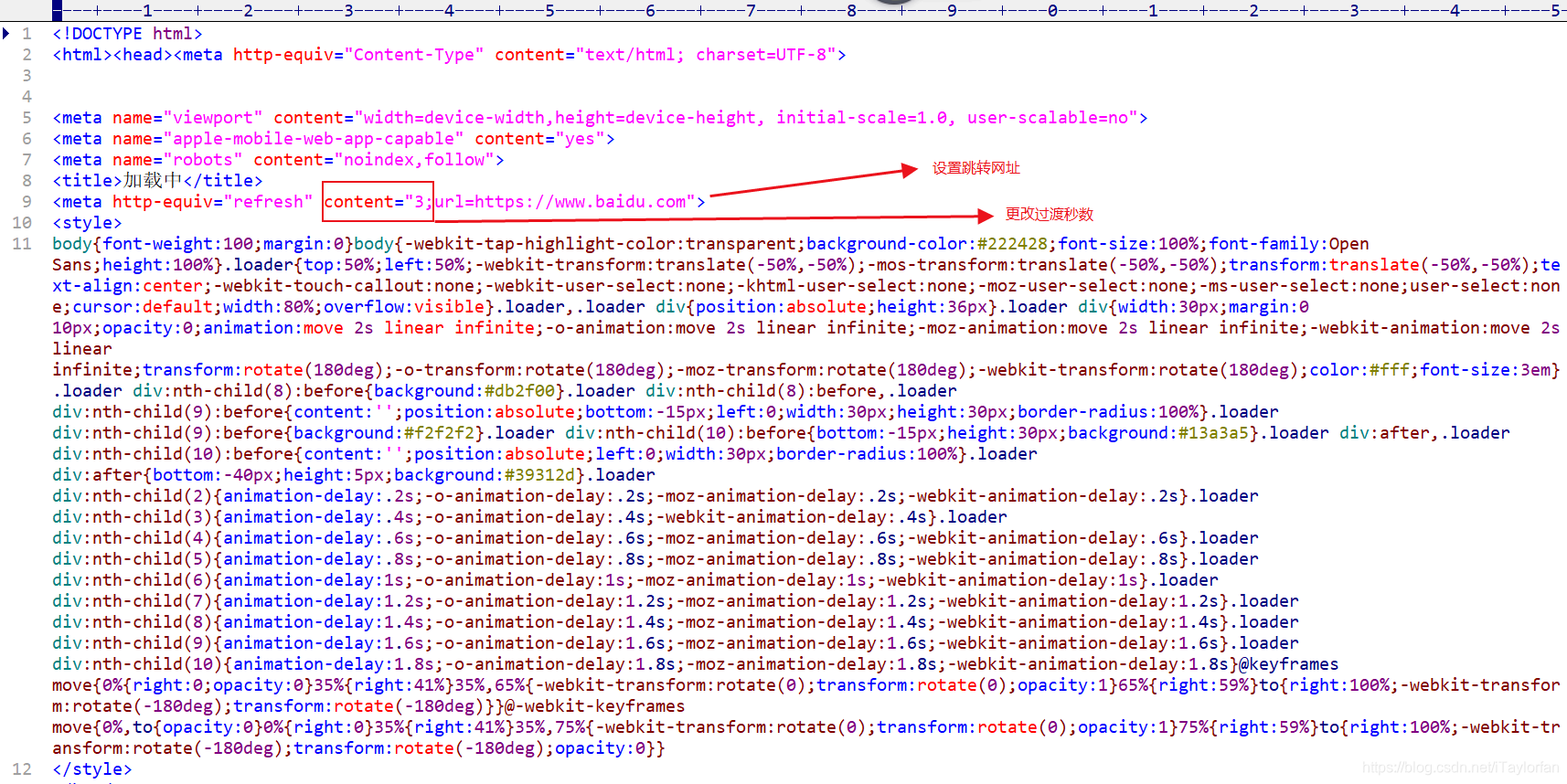Click the "Content-Type" attribute value on line 2
The width and height of the screenshot is (1567, 784).
[414, 55]
